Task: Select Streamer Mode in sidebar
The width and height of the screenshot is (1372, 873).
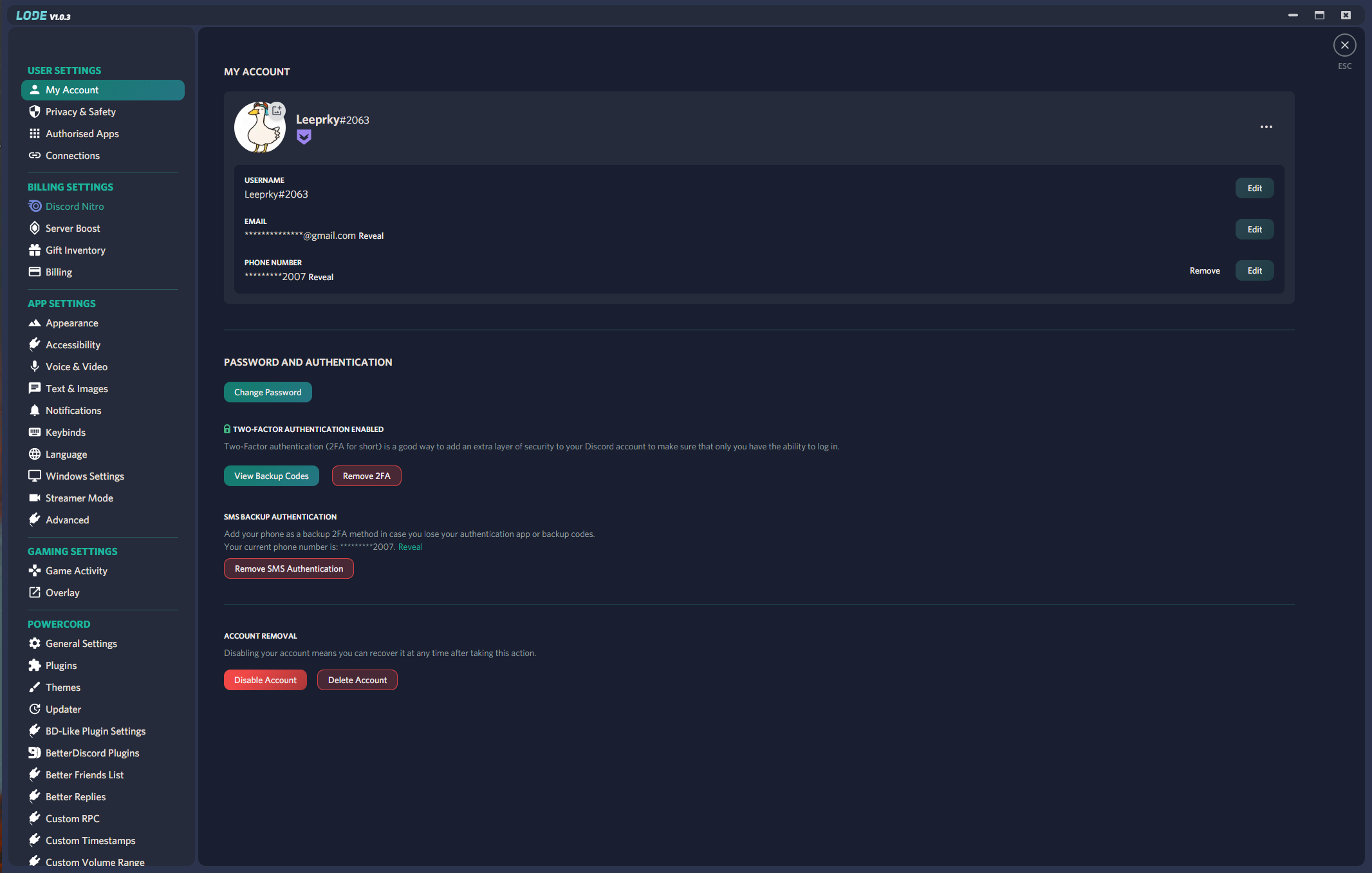Action: (x=79, y=498)
